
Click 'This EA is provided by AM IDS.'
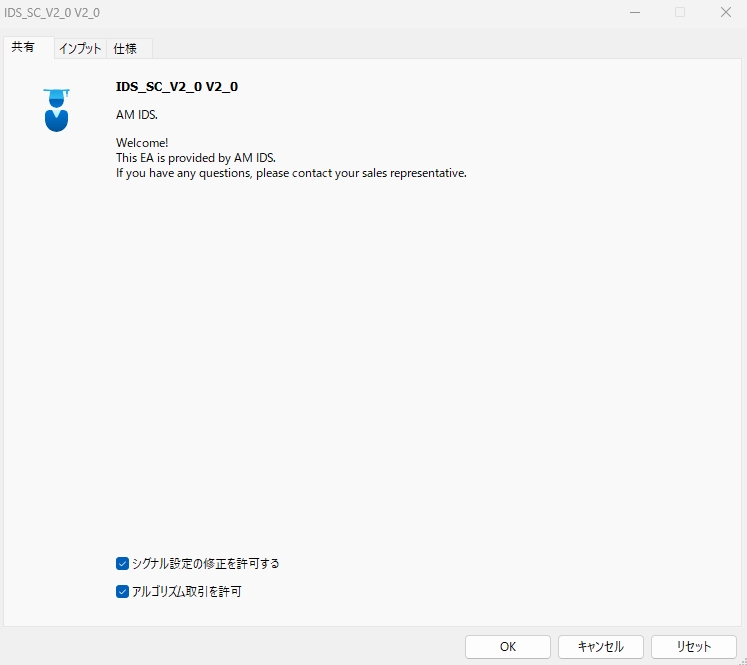(x=196, y=158)
